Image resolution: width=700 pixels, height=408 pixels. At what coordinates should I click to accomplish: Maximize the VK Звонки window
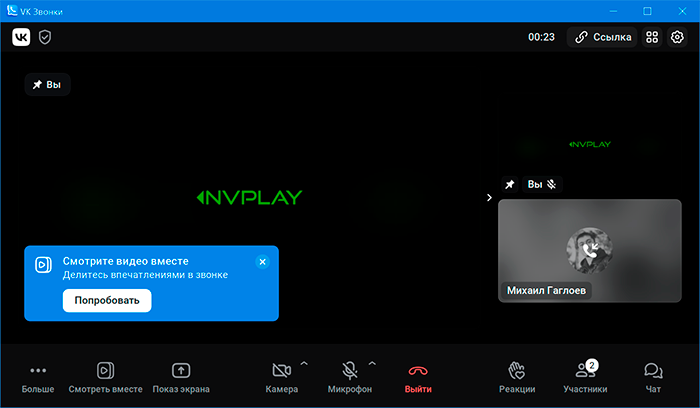point(647,11)
